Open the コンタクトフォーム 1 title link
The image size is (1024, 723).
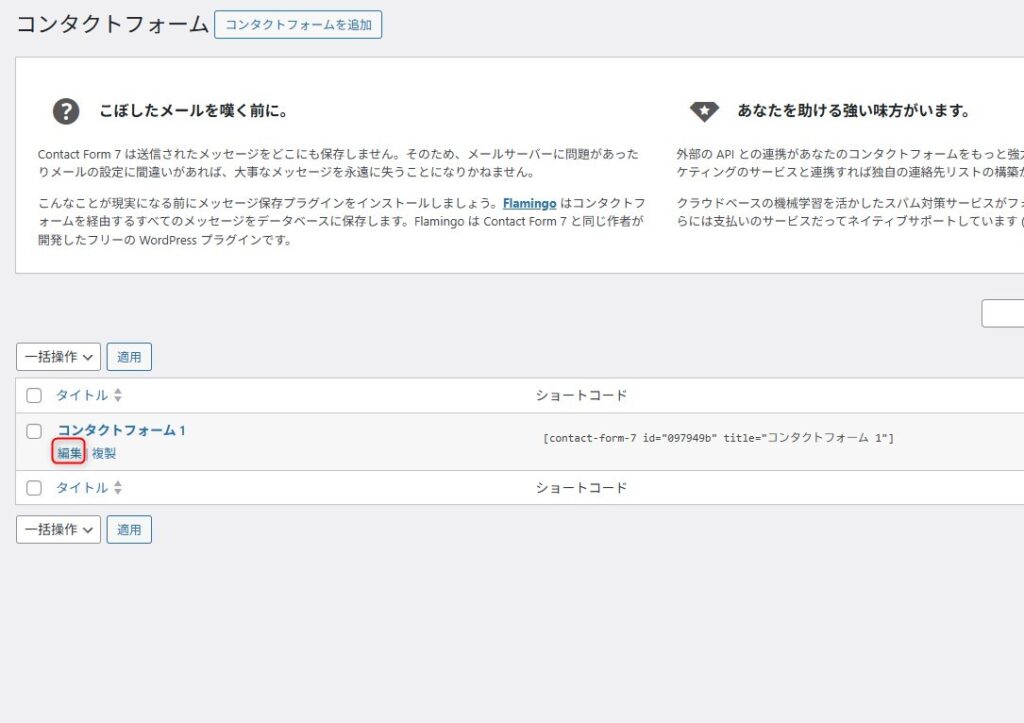pyautogui.click(x=121, y=430)
